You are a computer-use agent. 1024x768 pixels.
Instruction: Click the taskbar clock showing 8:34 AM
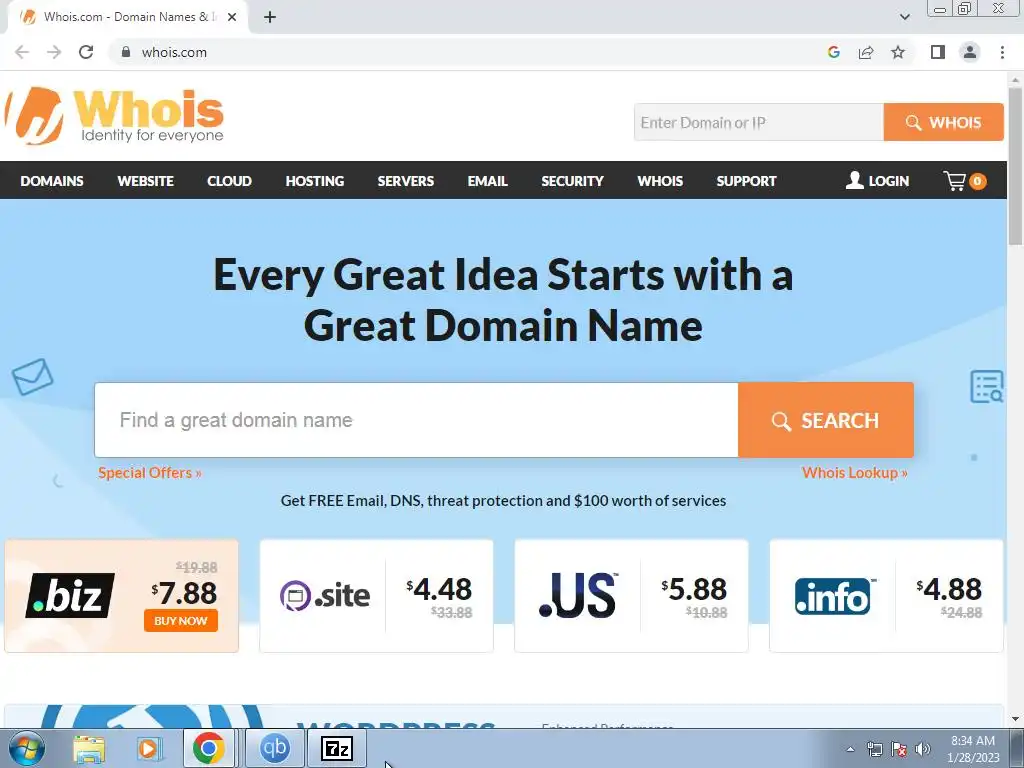coord(973,748)
